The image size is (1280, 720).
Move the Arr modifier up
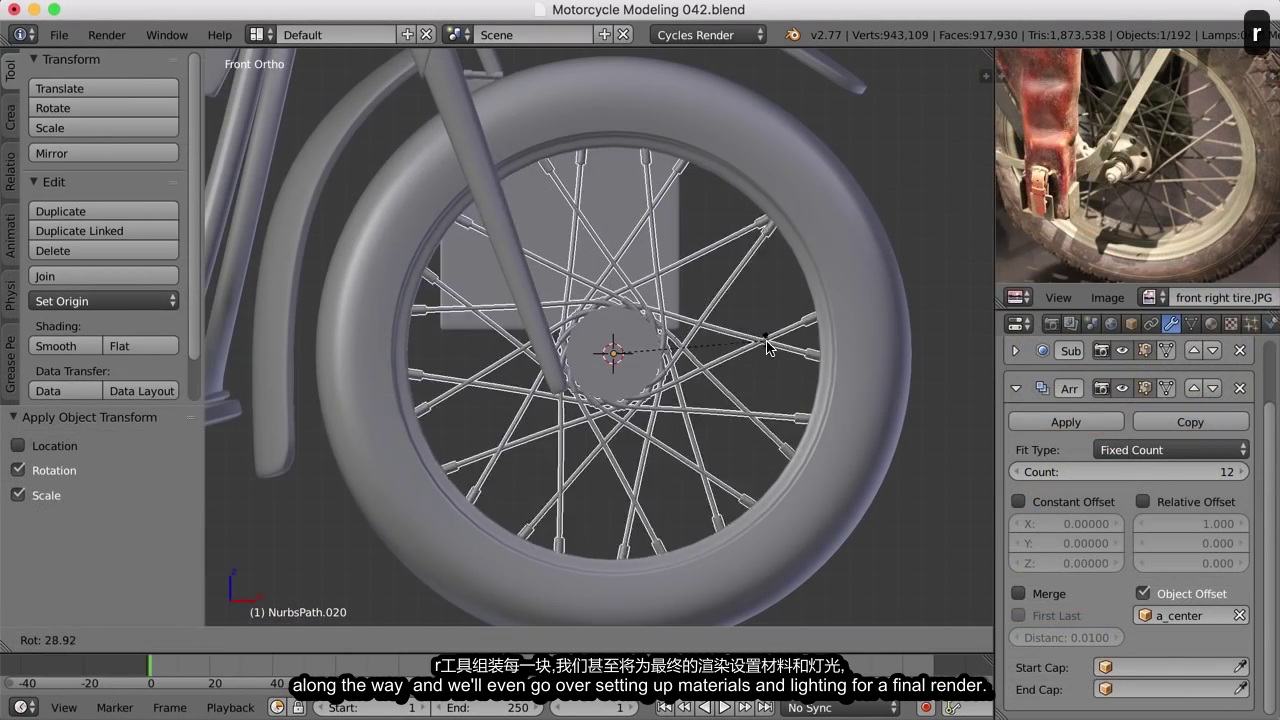[1194, 388]
